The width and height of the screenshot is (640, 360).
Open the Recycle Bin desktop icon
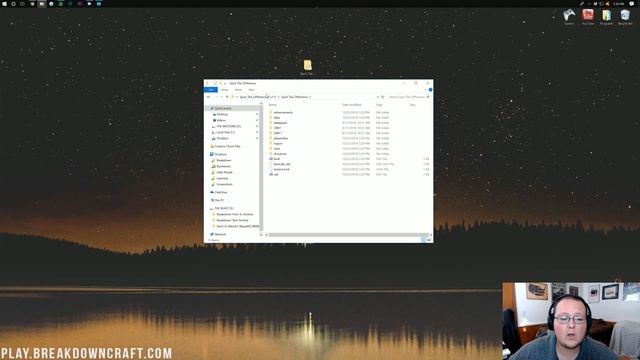click(625, 16)
